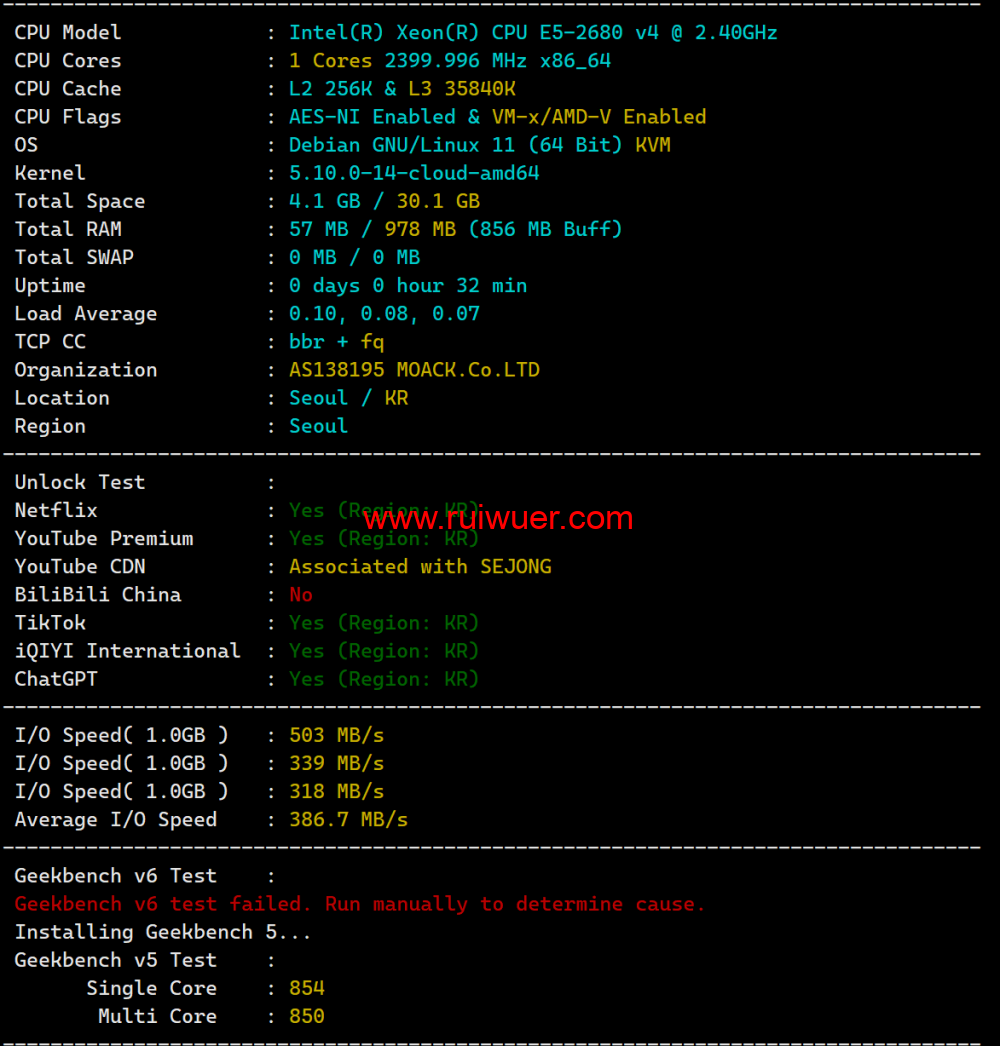1000x1046 pixels.
Task: Click the Total RAM usage value
Action: (x=455, y=229)
